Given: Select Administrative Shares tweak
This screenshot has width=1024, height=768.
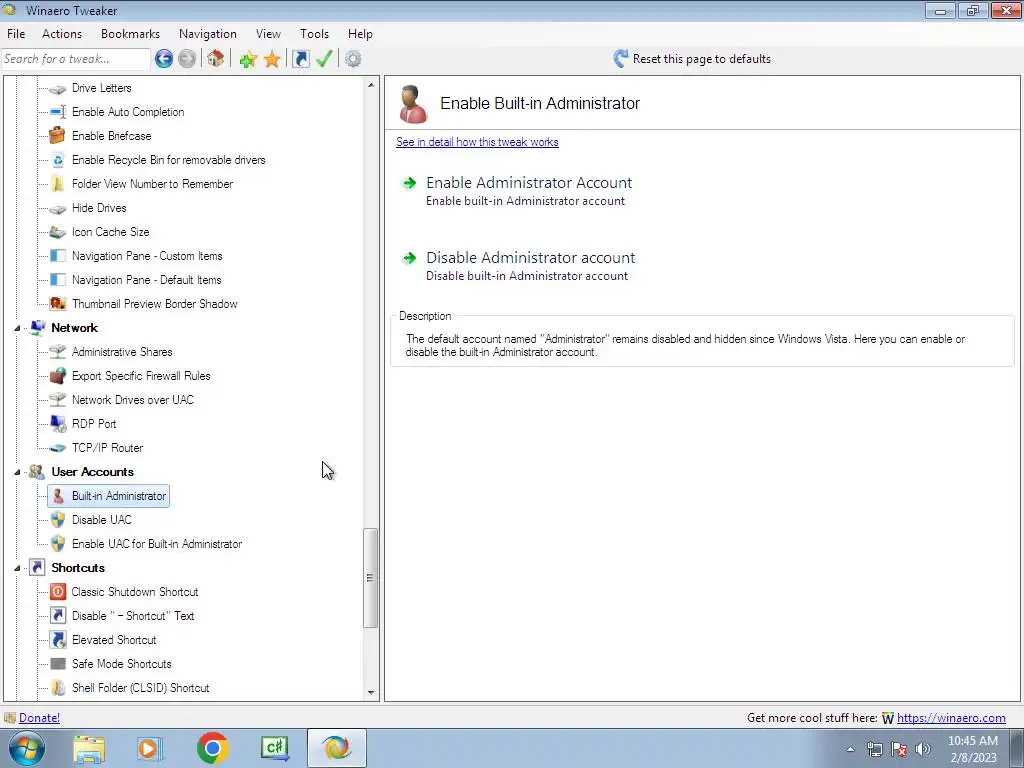Looking at the screenshot, I should (x=122, y=352).
